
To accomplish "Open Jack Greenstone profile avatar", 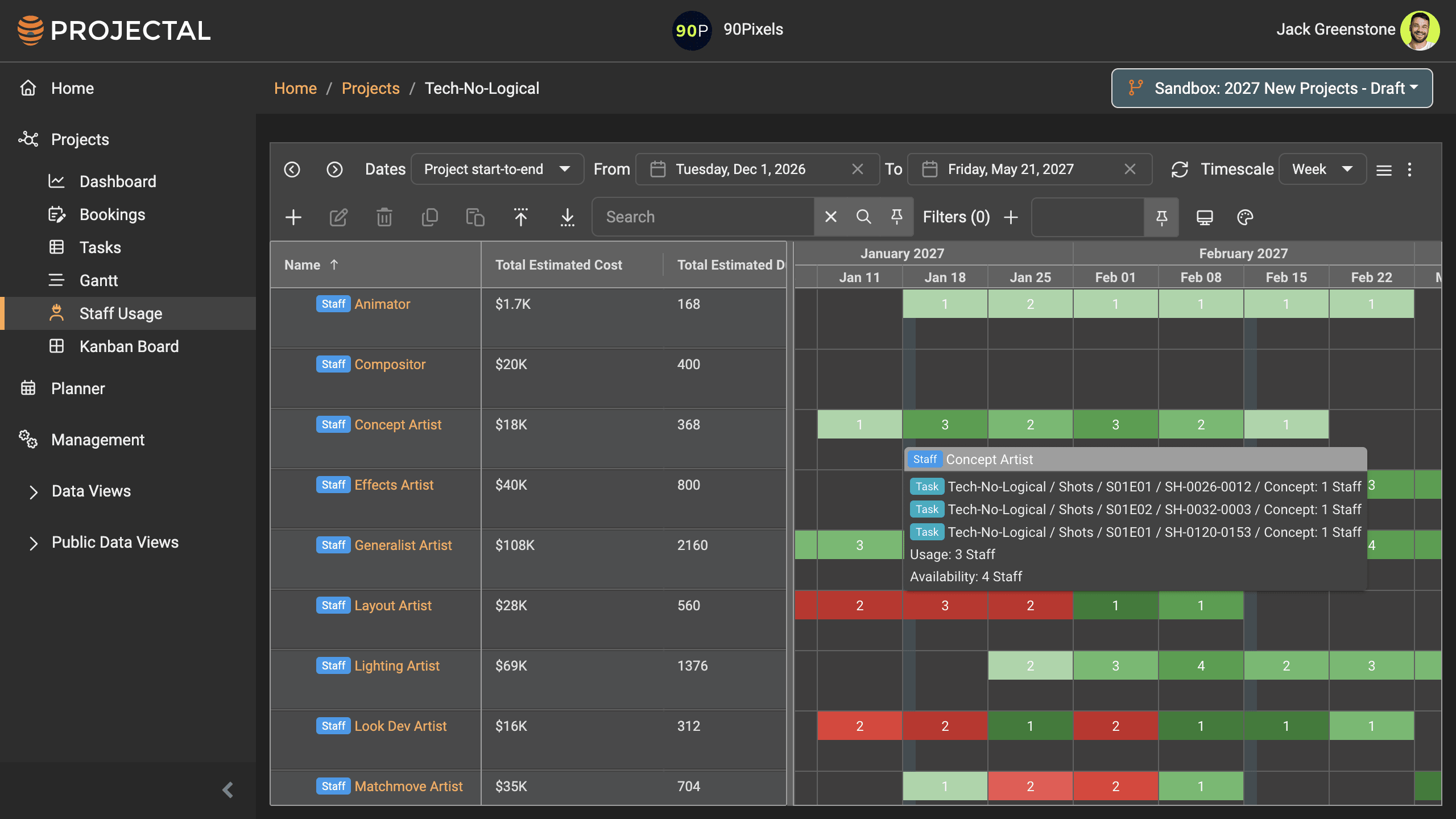I will 1420,30.
